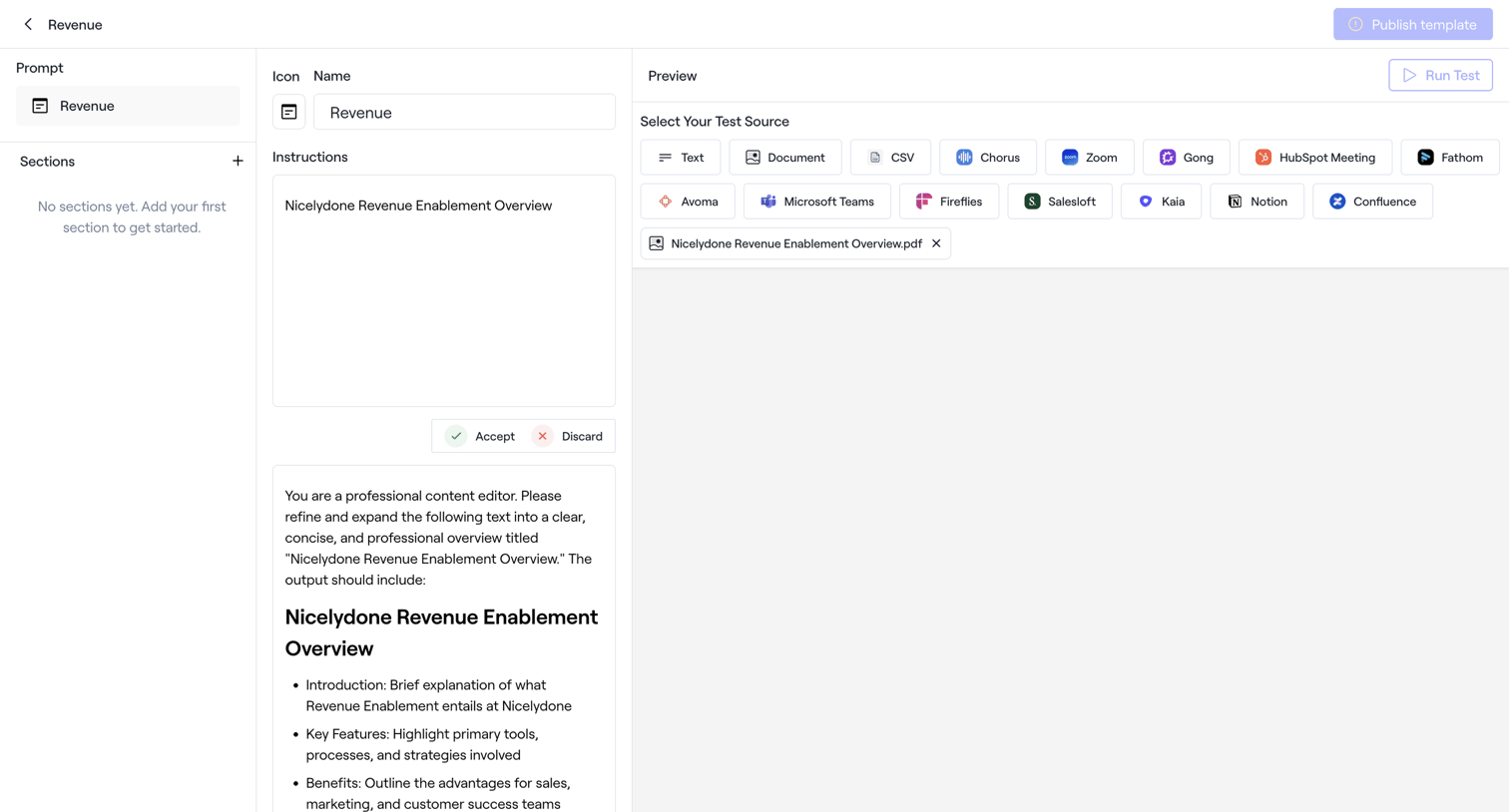The image size is (1509, 812).
Task: Select the HubSpot Meeting source
Action: [1315, 158]
